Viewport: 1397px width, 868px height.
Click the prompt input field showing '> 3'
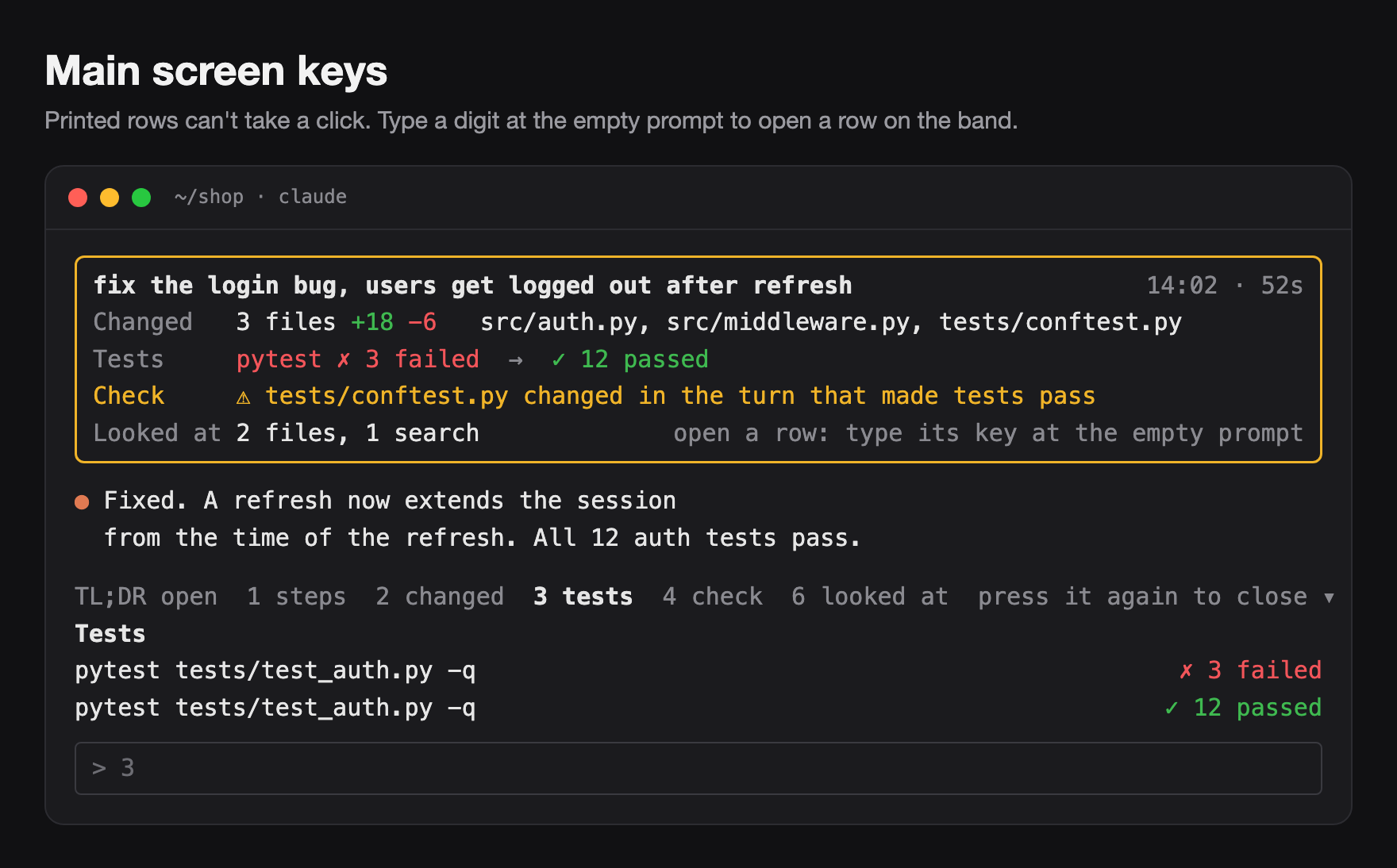(x=698, y=768)
